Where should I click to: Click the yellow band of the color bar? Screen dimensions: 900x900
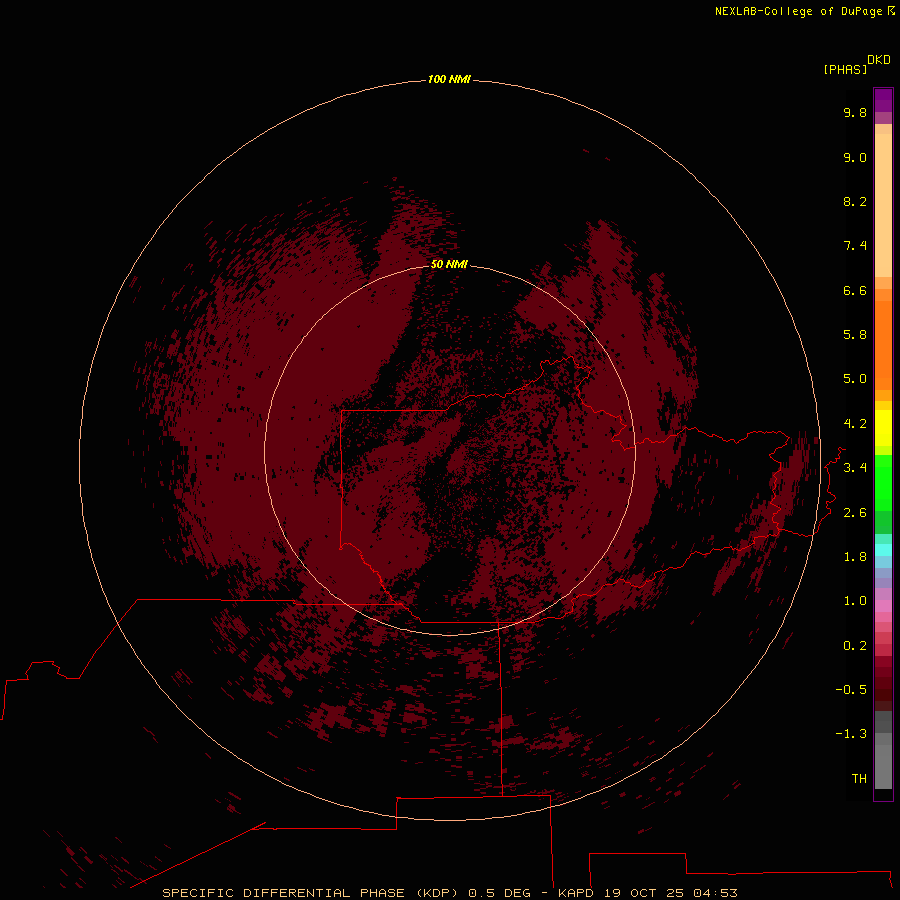pyautogui.click(x=883, y=428)
